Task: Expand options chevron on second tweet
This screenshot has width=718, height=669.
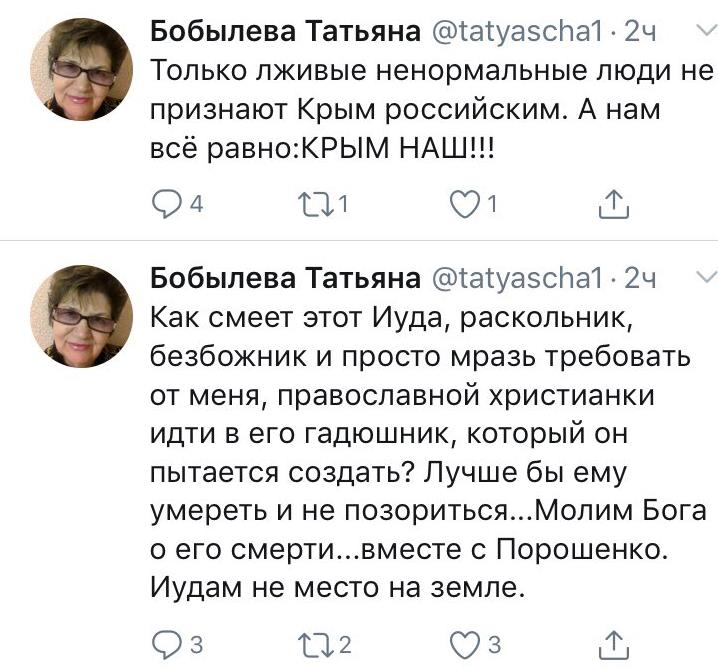Action: (x=703, y=275)
